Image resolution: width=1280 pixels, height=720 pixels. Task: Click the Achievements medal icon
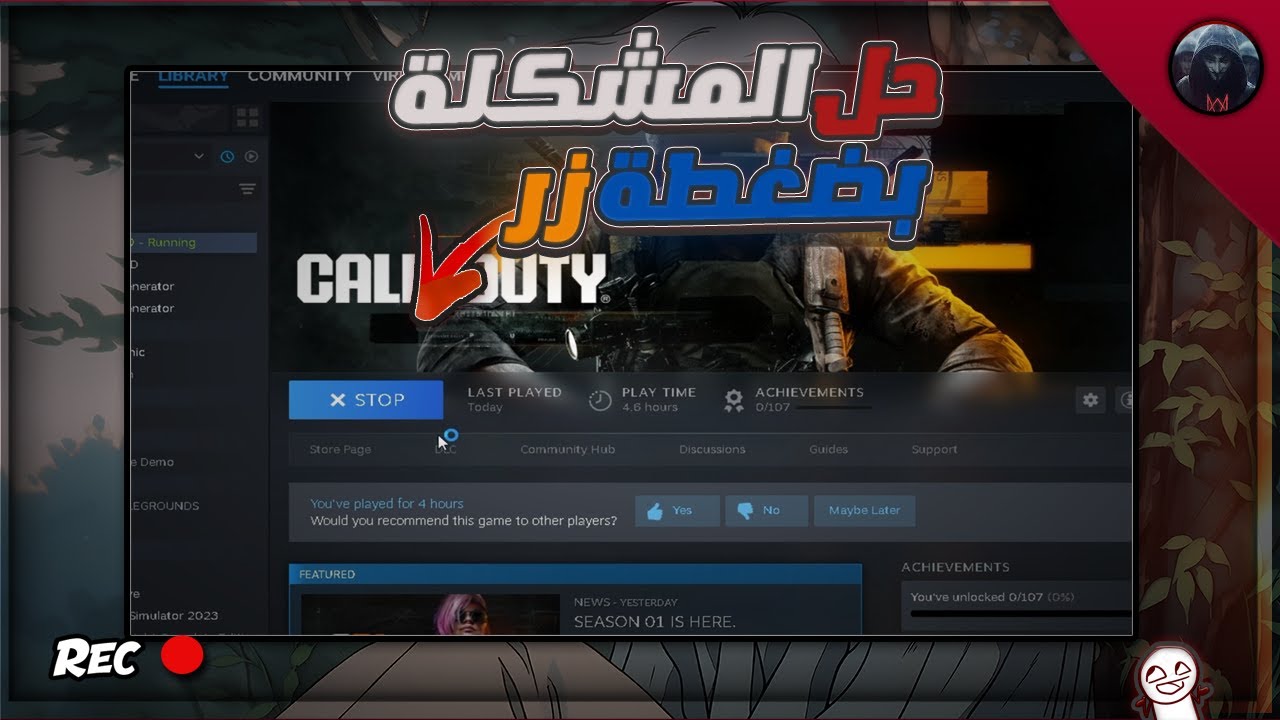(x=734, y=400)
